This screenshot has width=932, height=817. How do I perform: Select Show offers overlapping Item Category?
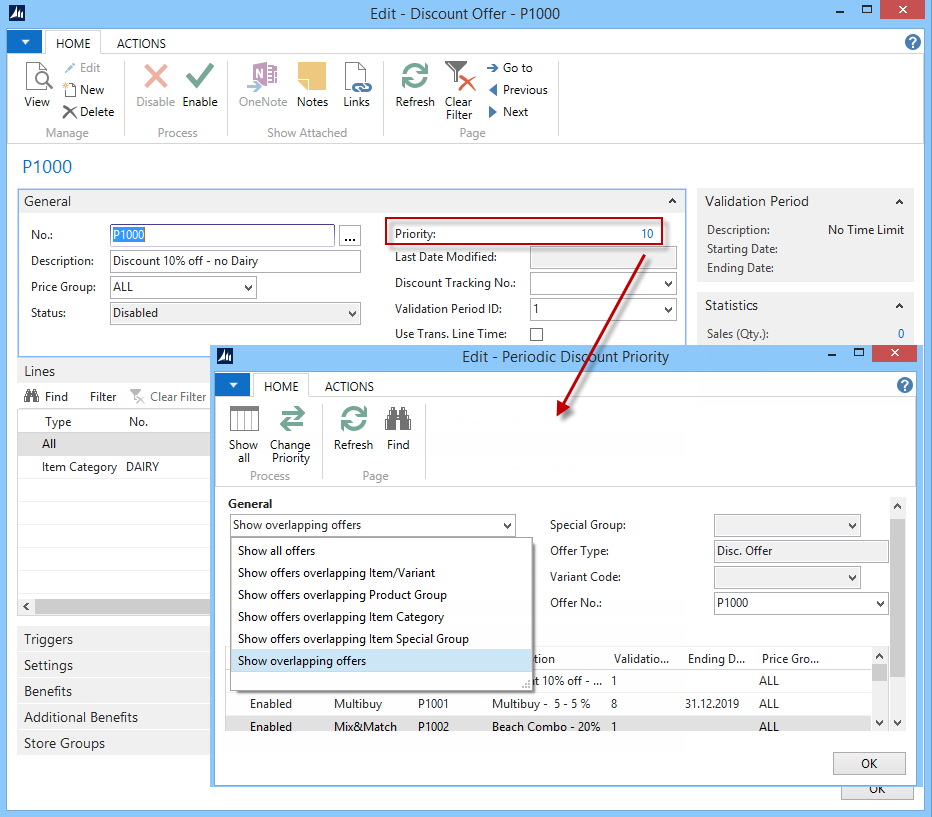point(340,617)
